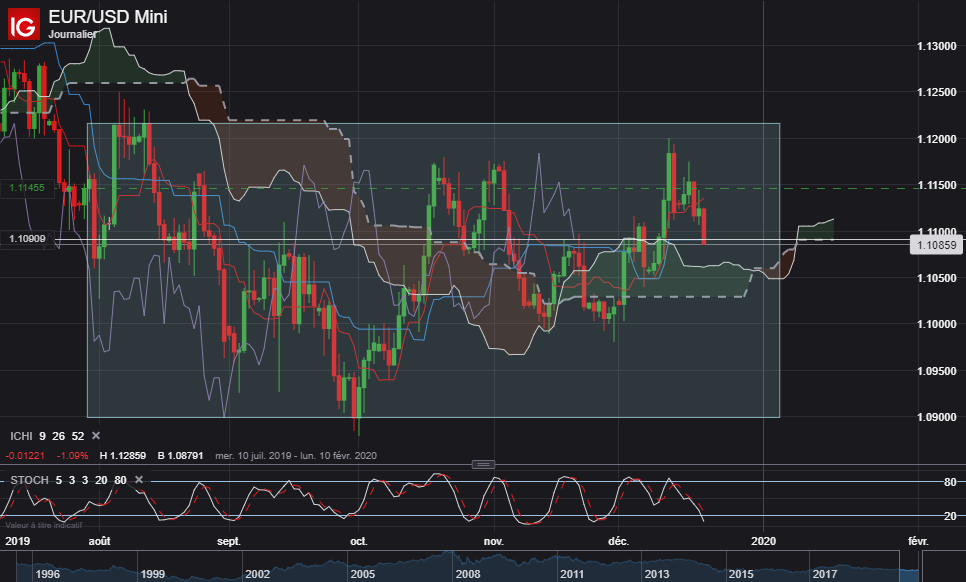This screenshot has width=966, height=582.
Task: Click the date range text 10 juil. 2019 - 10 févr. 2020
Action: (x=296, y=456)
